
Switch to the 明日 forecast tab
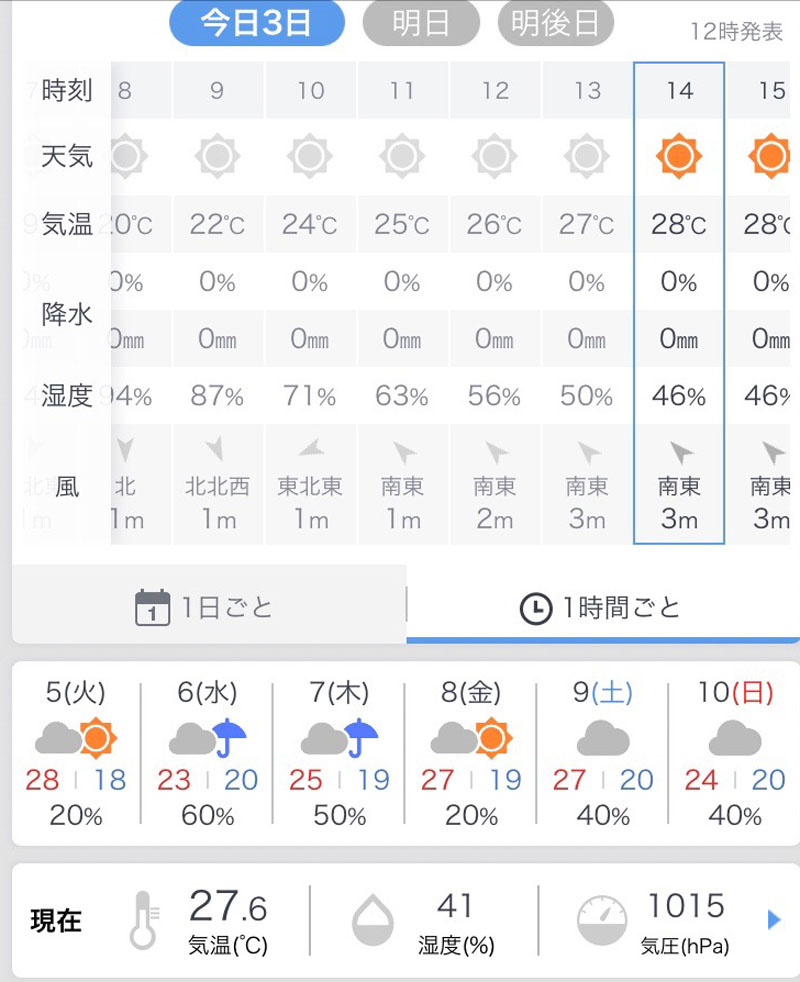click(x=420, y=24)
